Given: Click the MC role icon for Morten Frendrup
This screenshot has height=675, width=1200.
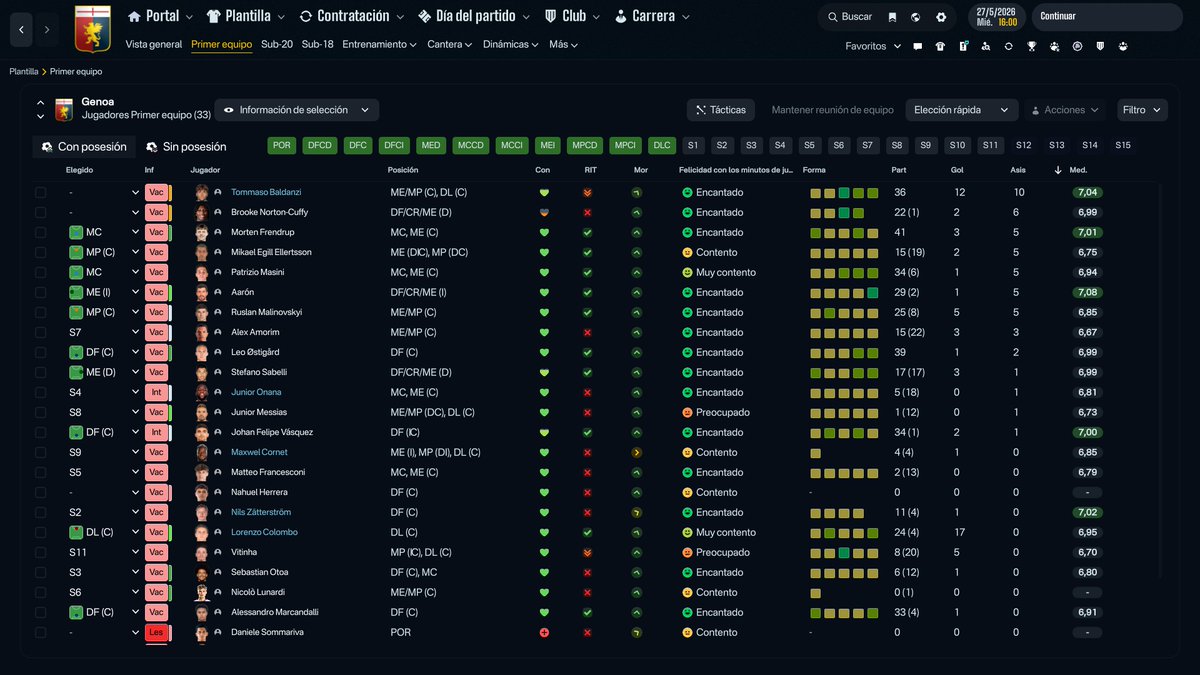Looking at the screenshot, I should click(x=75, y=232).
